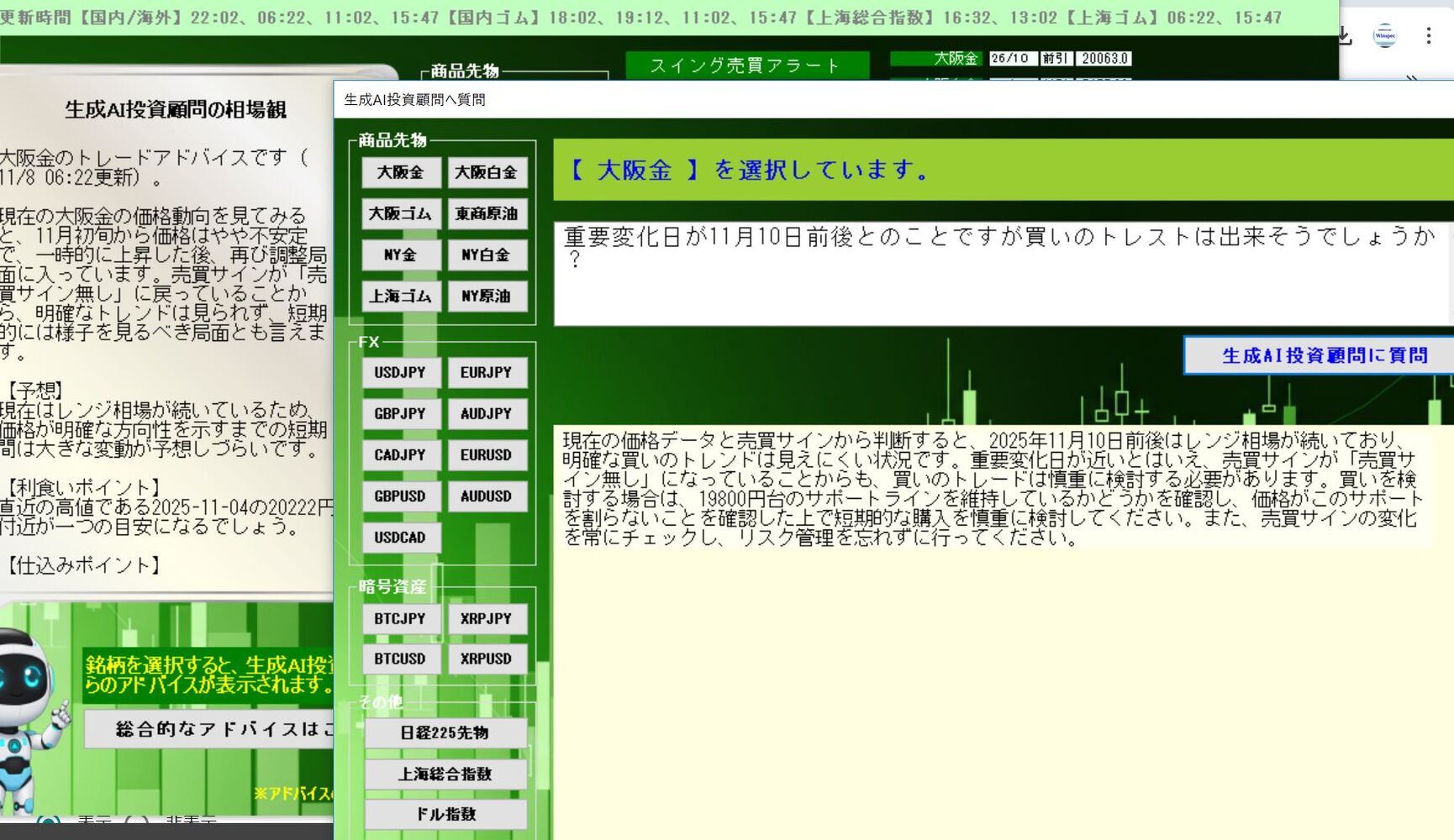
Task: Choose the 大阪ゴム button
Action: coord(401,213)
